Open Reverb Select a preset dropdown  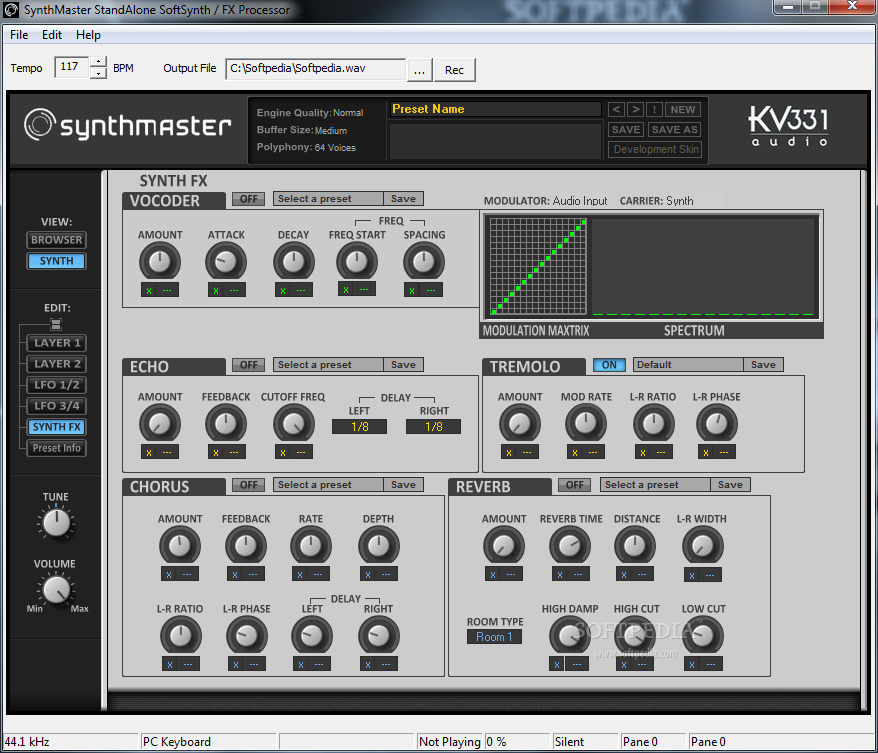pos(655,485)
